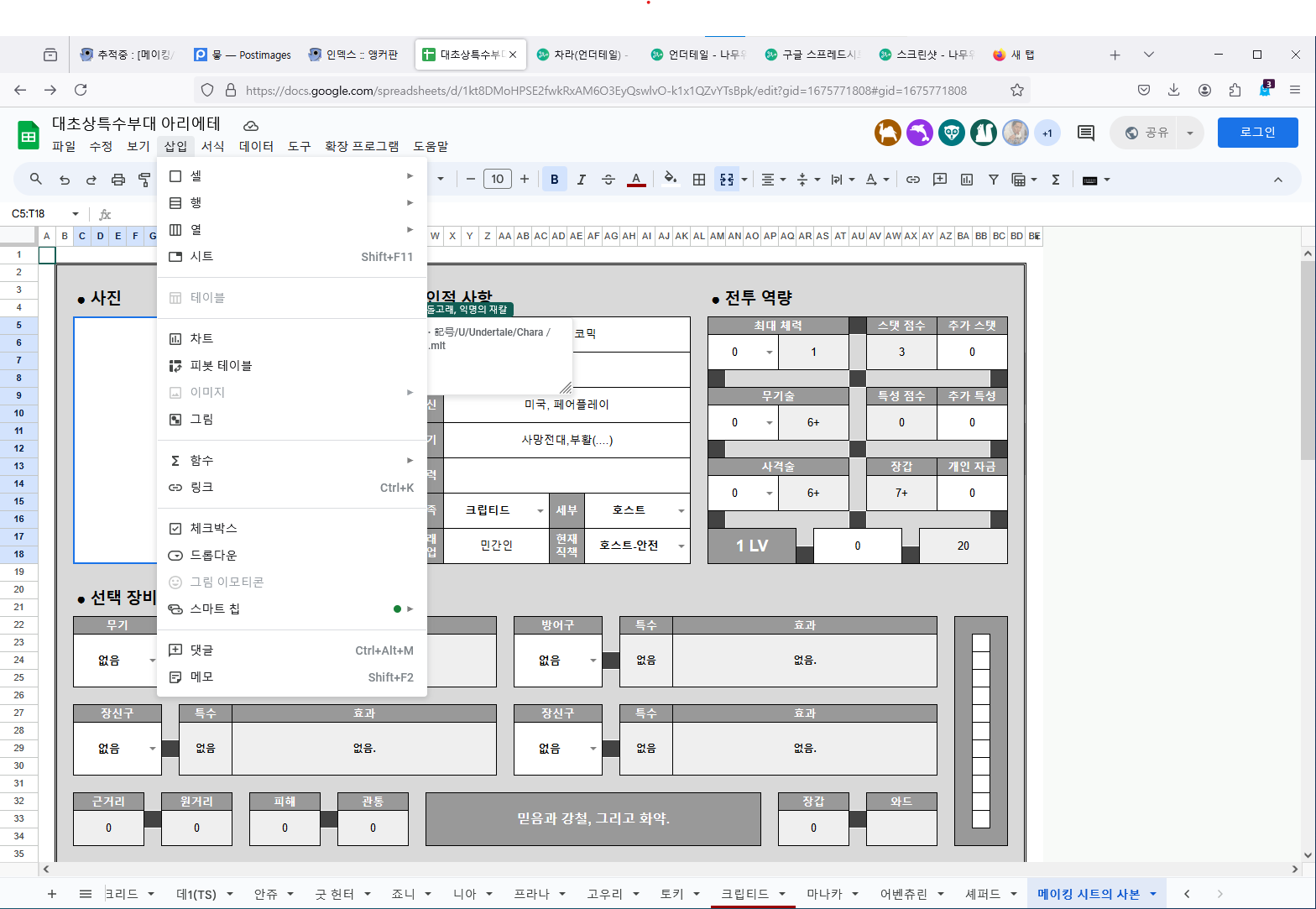Click the insert link toolbar icon

(x=913, y=180)
